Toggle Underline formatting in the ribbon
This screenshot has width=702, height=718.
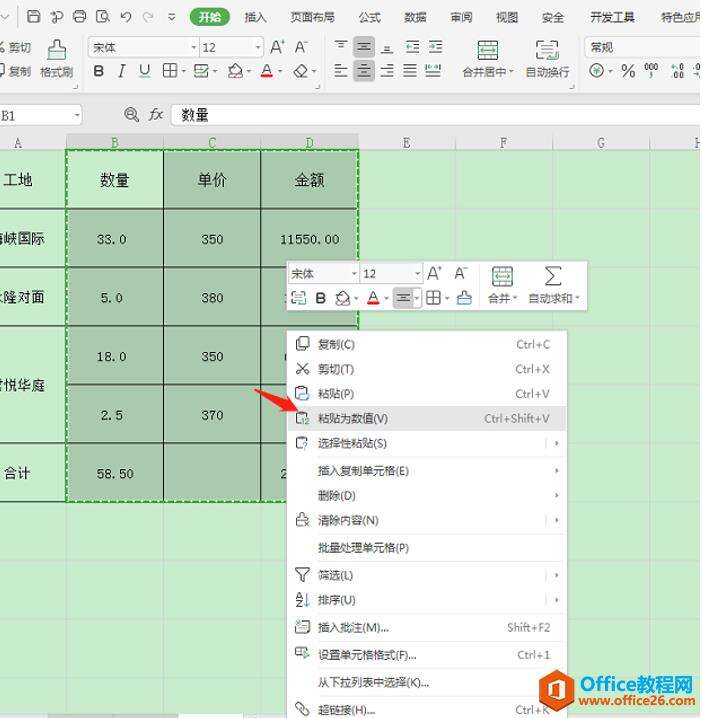point(144,71)
